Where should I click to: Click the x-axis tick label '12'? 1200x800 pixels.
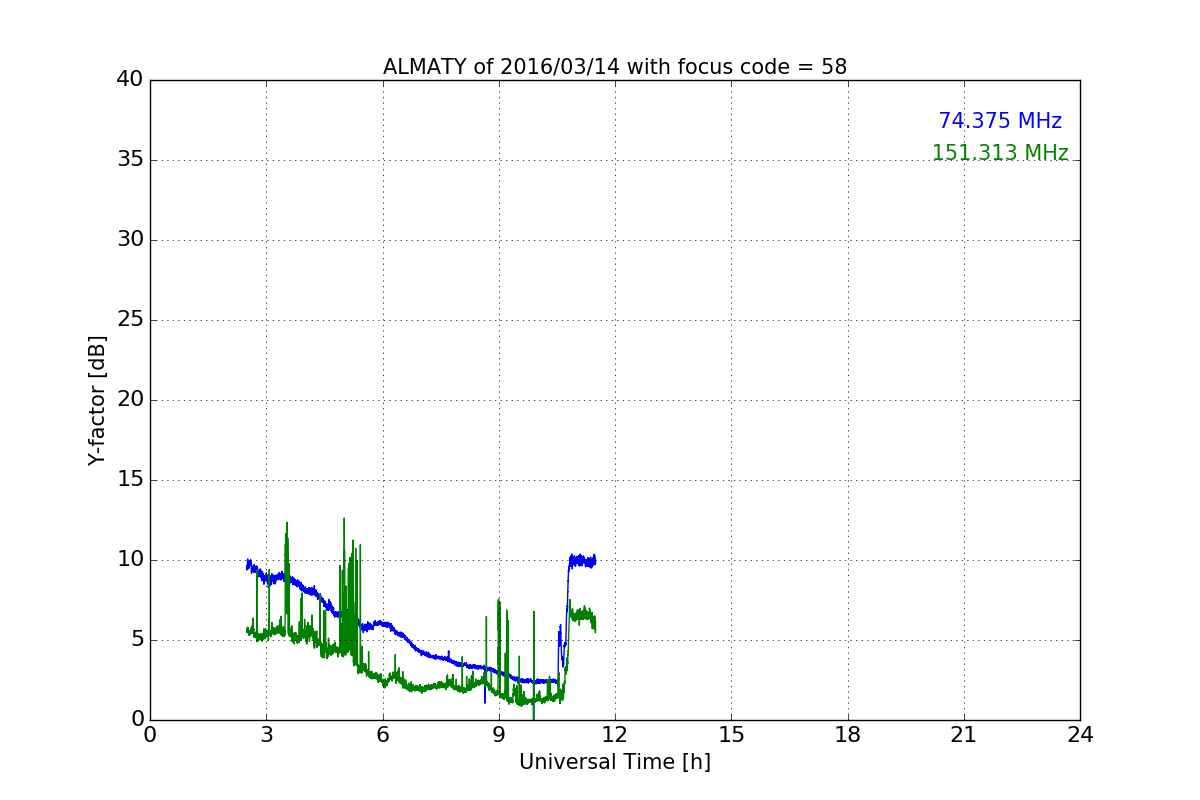point(615,735)
